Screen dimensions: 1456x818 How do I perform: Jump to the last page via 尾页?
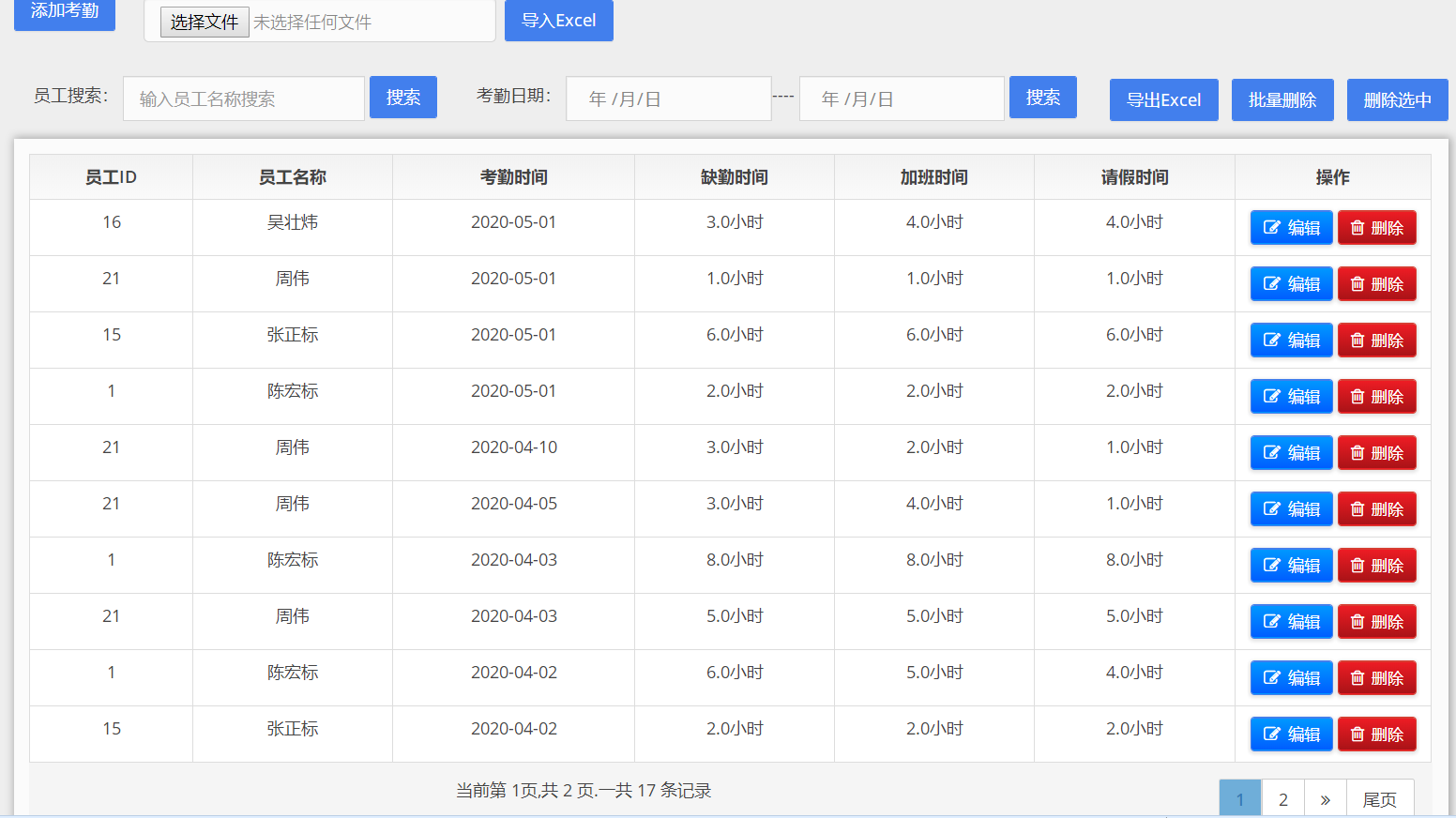[x=1380, y=799]
